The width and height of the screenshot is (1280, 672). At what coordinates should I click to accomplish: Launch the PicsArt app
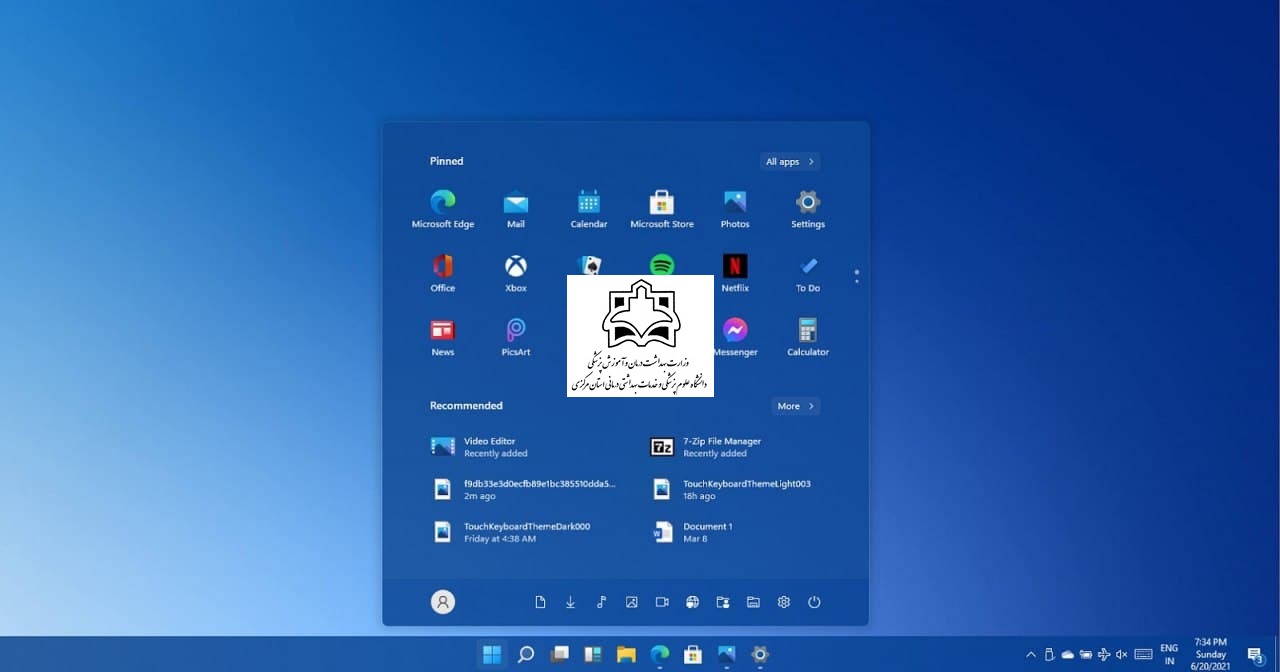(x=516, y=337)
